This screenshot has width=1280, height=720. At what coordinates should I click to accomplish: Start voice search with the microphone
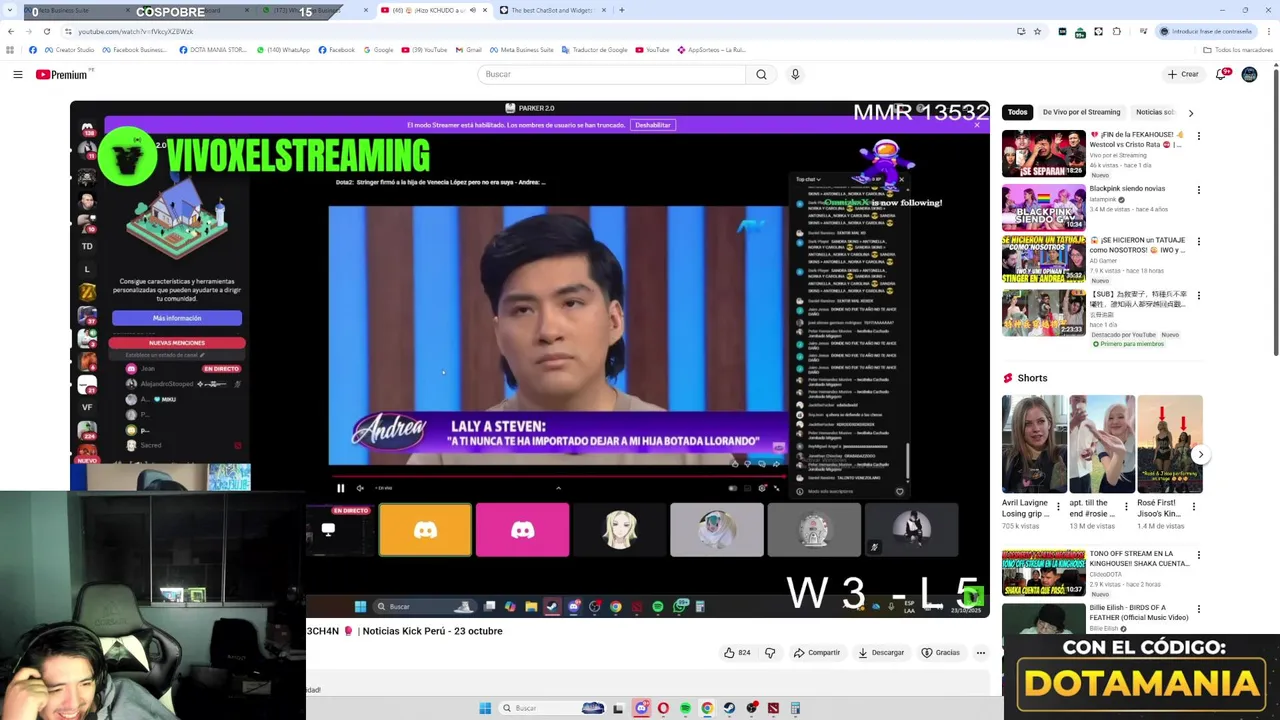point(795,74)
